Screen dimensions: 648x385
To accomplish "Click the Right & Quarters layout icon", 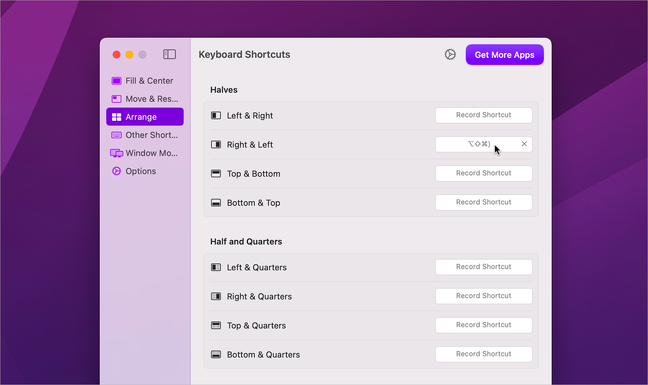I will [216, 296].
